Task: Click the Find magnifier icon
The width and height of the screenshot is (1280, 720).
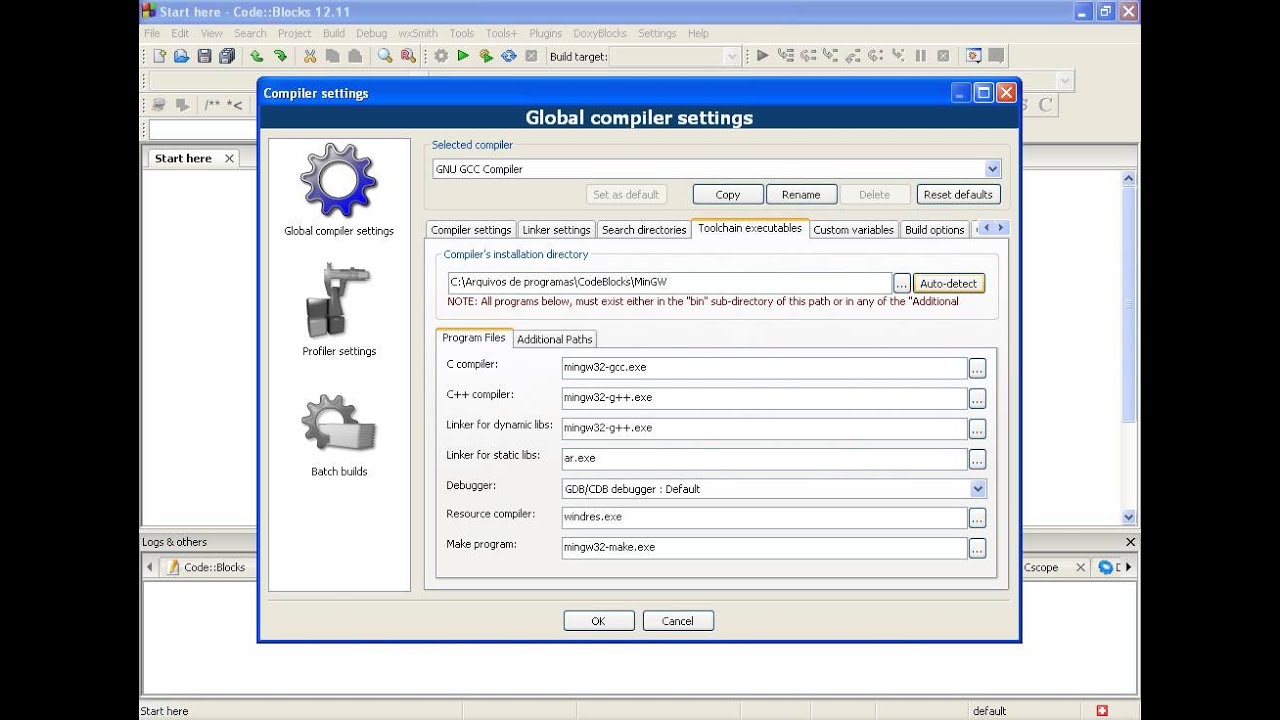Action: point(385,56)
